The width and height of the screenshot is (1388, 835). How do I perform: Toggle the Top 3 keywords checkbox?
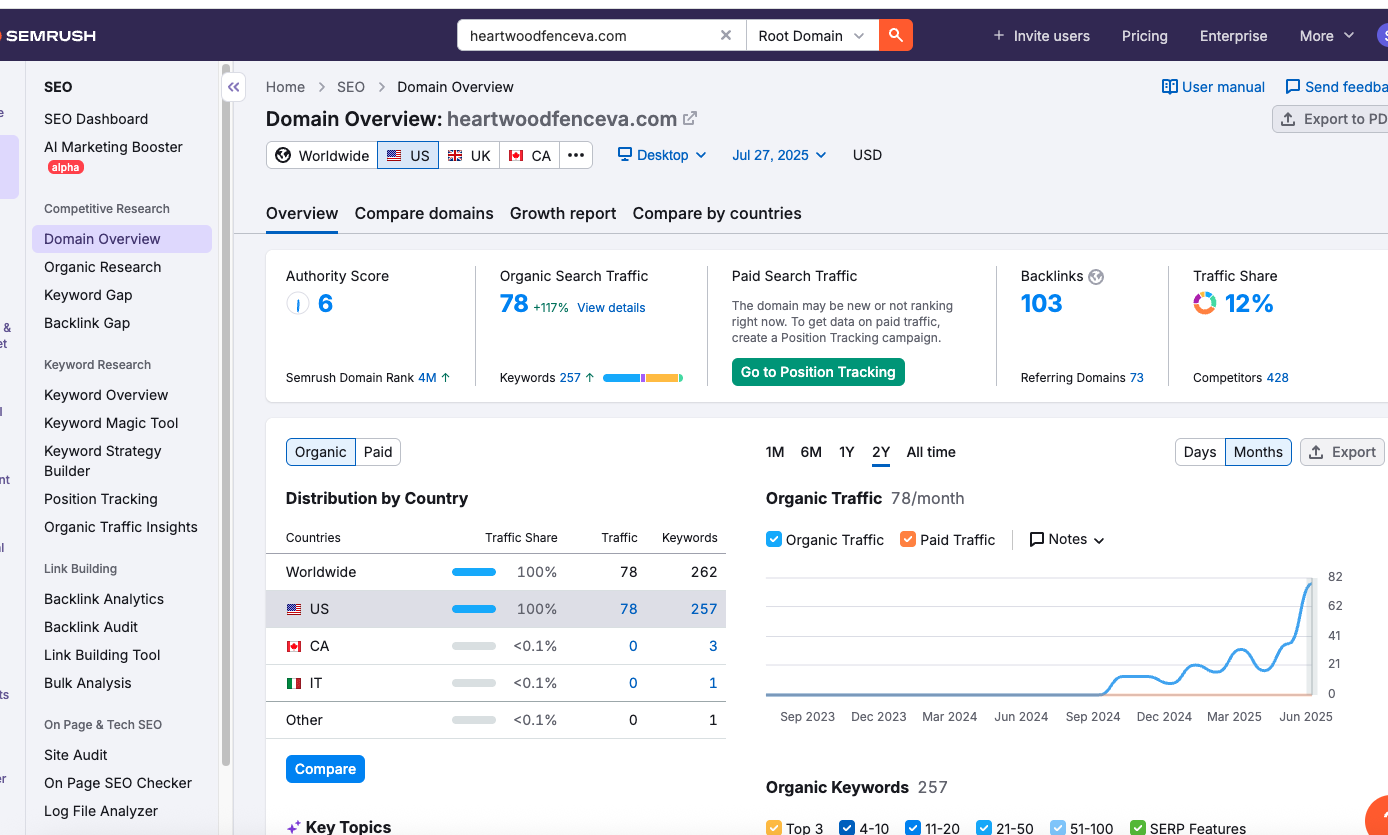coord(773,828)
